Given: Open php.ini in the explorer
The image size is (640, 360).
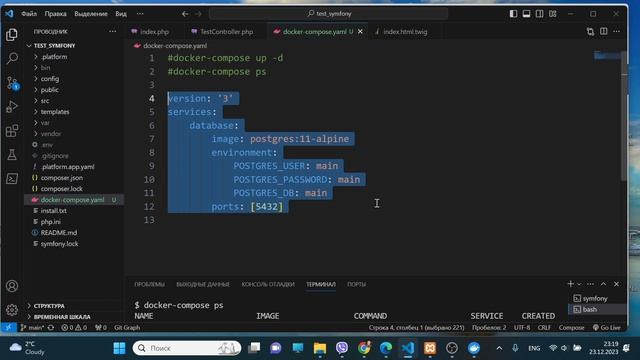Looking at the screenshot, I should (x=51, y=222).
